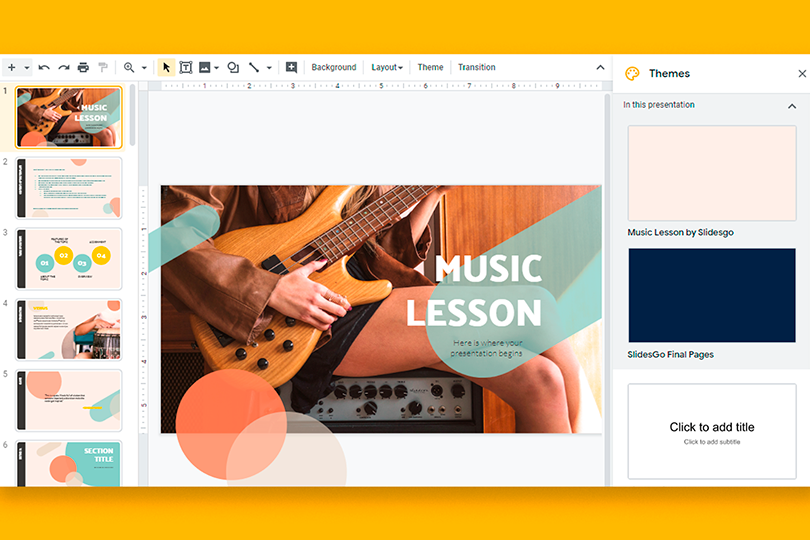The image size is (810, 540).
Task: Select the Click to add title theme
Action: pyautogui.click(x=712, y=431)
